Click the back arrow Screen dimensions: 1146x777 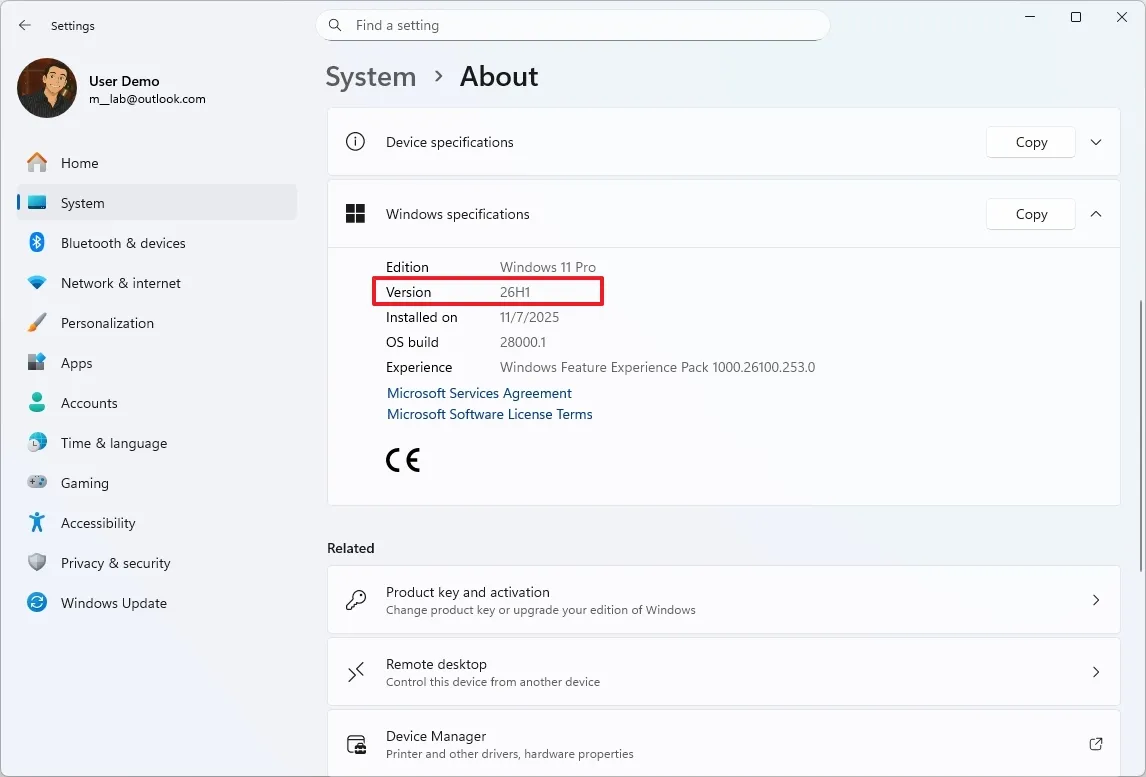tap(25, 25)
